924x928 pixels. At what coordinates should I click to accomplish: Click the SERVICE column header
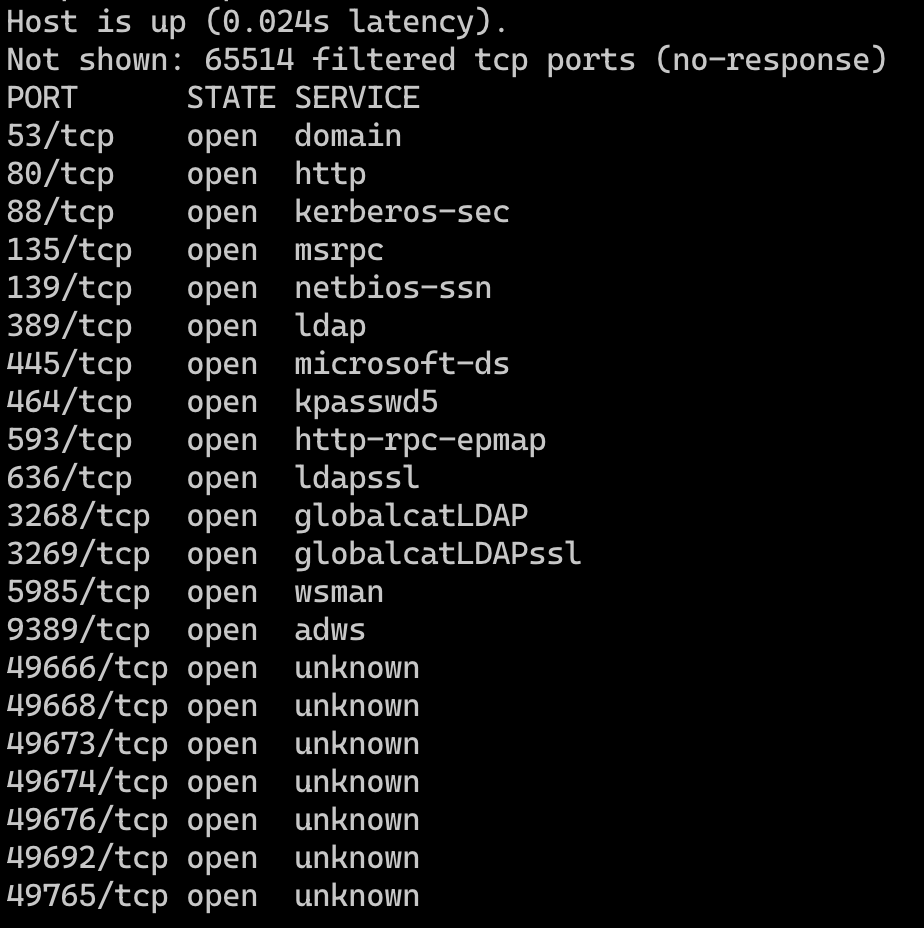357,98
